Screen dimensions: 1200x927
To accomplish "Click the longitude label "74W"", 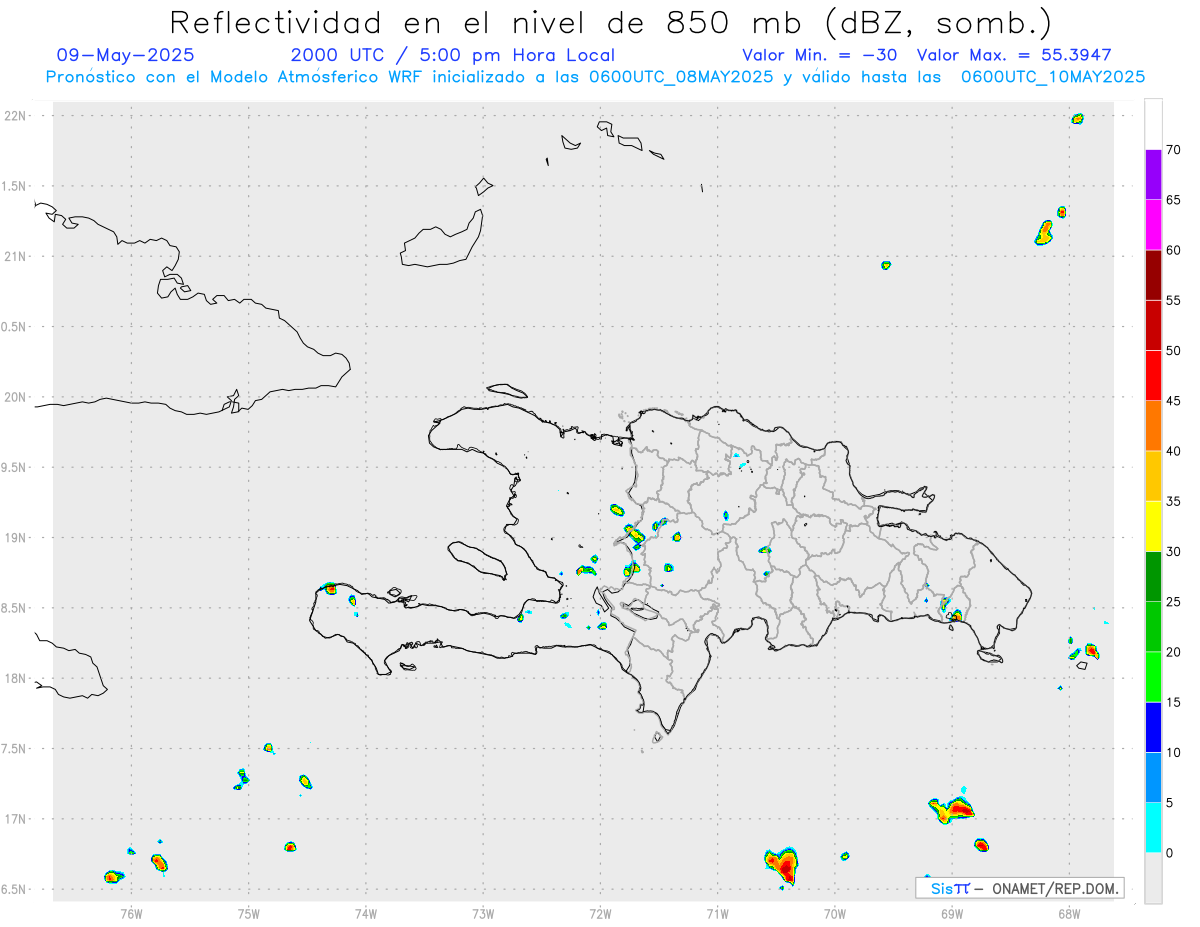I will coord(366,913).
